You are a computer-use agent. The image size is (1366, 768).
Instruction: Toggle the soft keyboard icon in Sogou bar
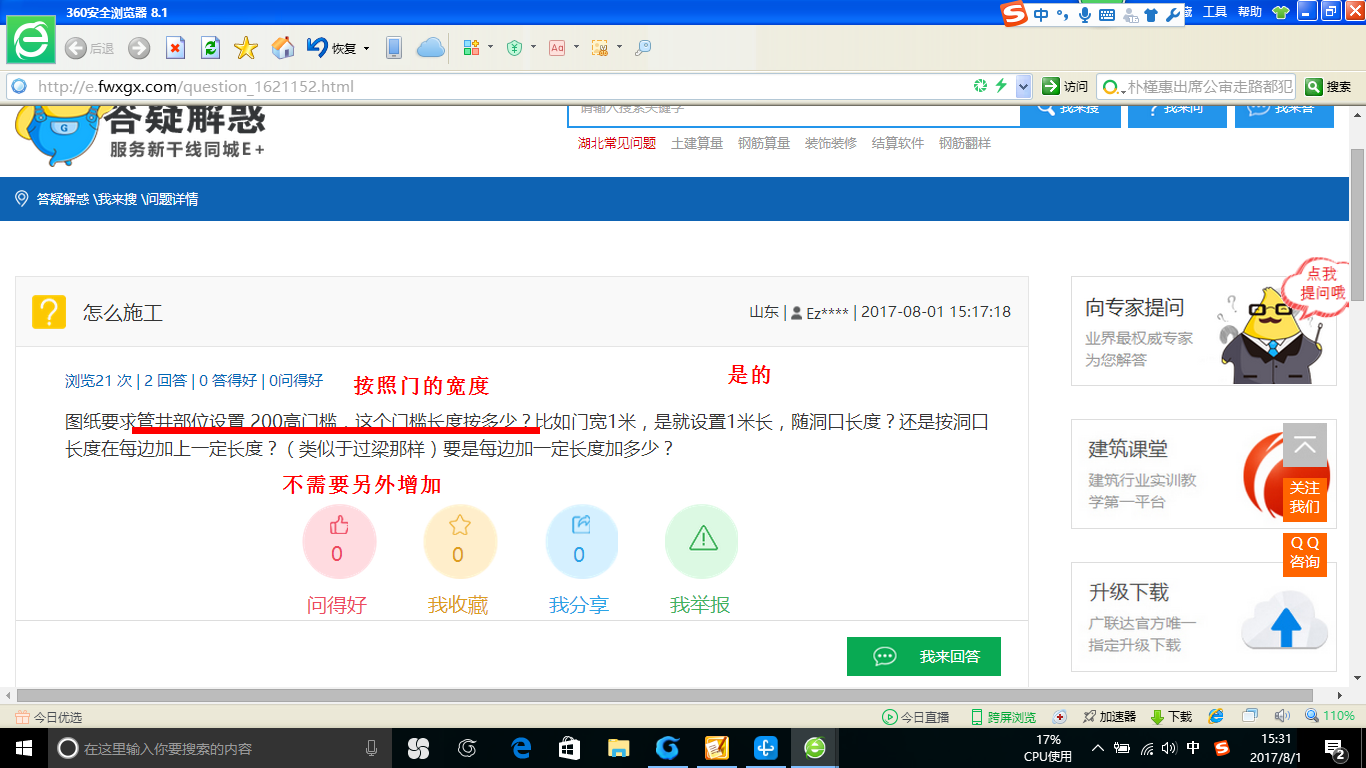coord(1109,12)
